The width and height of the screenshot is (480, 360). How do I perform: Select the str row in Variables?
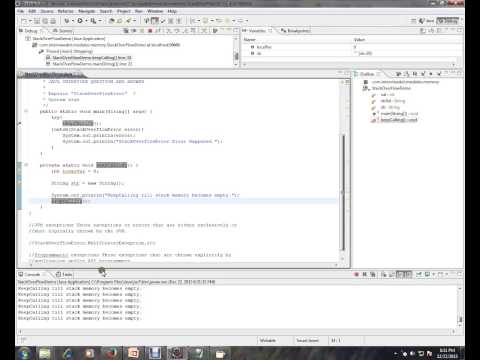[x=352, y=53]
